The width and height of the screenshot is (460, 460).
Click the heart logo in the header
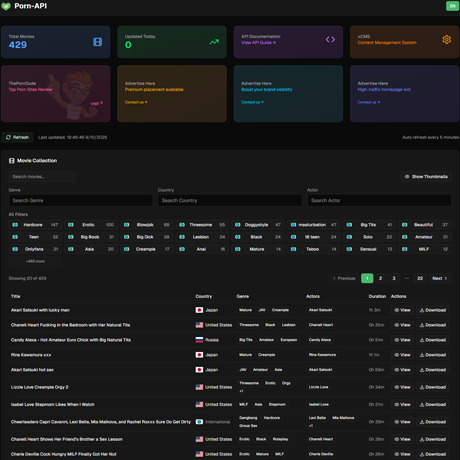point(6,6)
